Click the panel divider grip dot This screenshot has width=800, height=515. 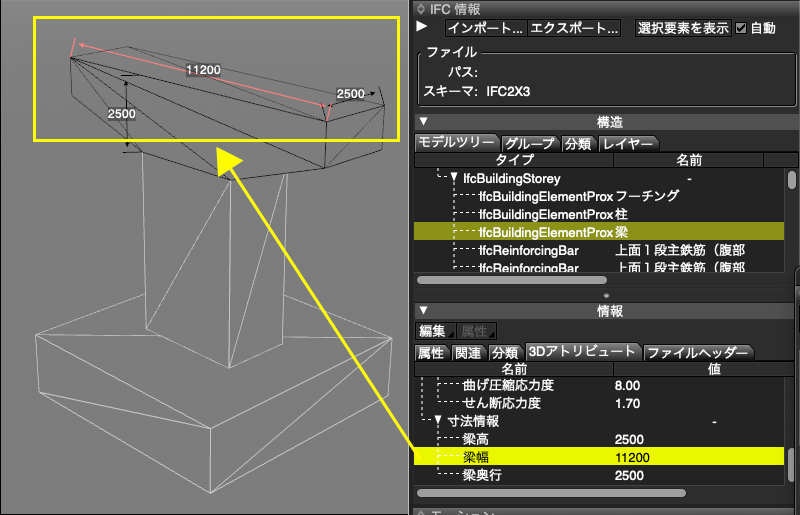[x=605, y=296]
